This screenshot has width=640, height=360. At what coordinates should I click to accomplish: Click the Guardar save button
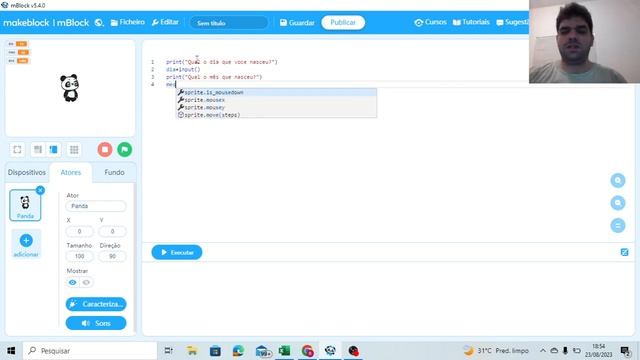[x=297, y=22]
